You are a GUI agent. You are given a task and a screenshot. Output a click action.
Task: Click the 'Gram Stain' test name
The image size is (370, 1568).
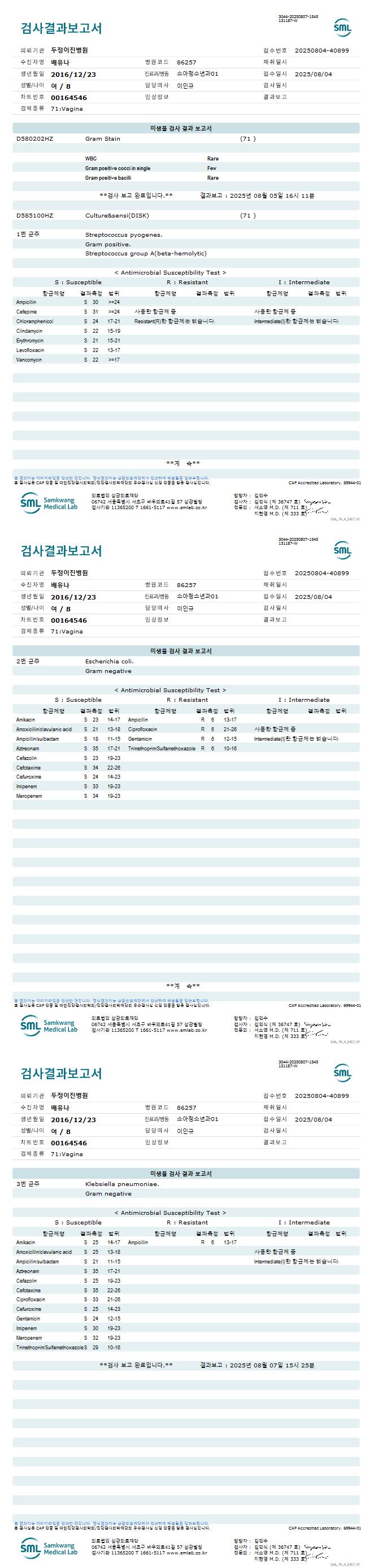pos(102,139)
